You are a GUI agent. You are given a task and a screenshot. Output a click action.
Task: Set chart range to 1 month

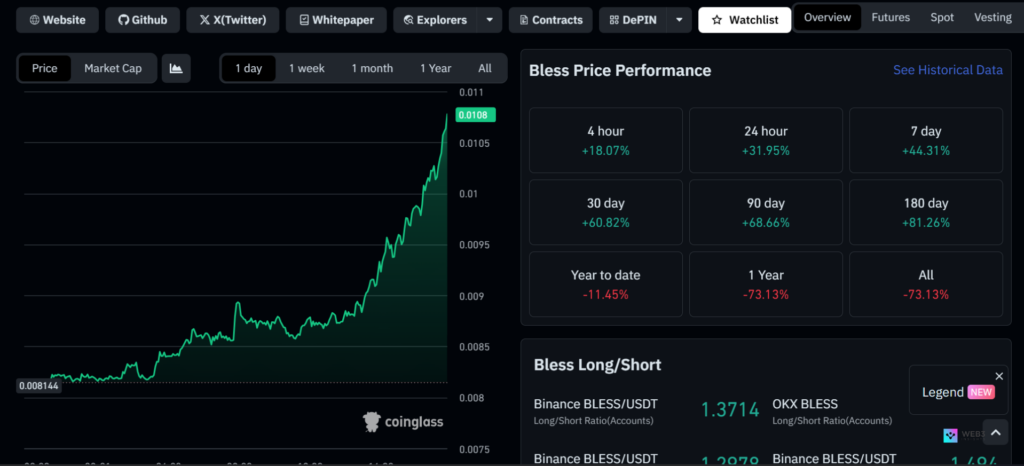coord(372,69)
